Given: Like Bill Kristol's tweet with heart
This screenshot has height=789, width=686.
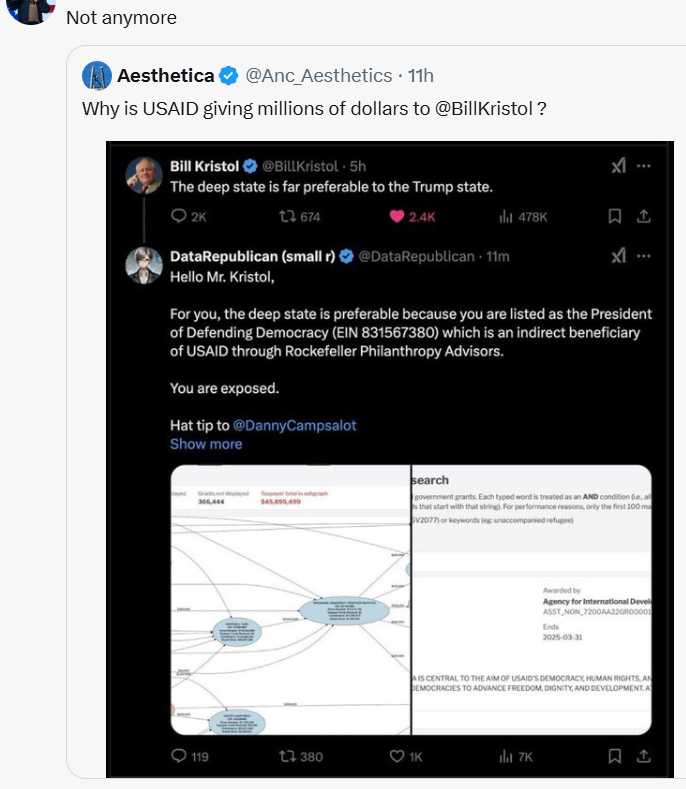Looking at the screenshot, I should [397, 216].
